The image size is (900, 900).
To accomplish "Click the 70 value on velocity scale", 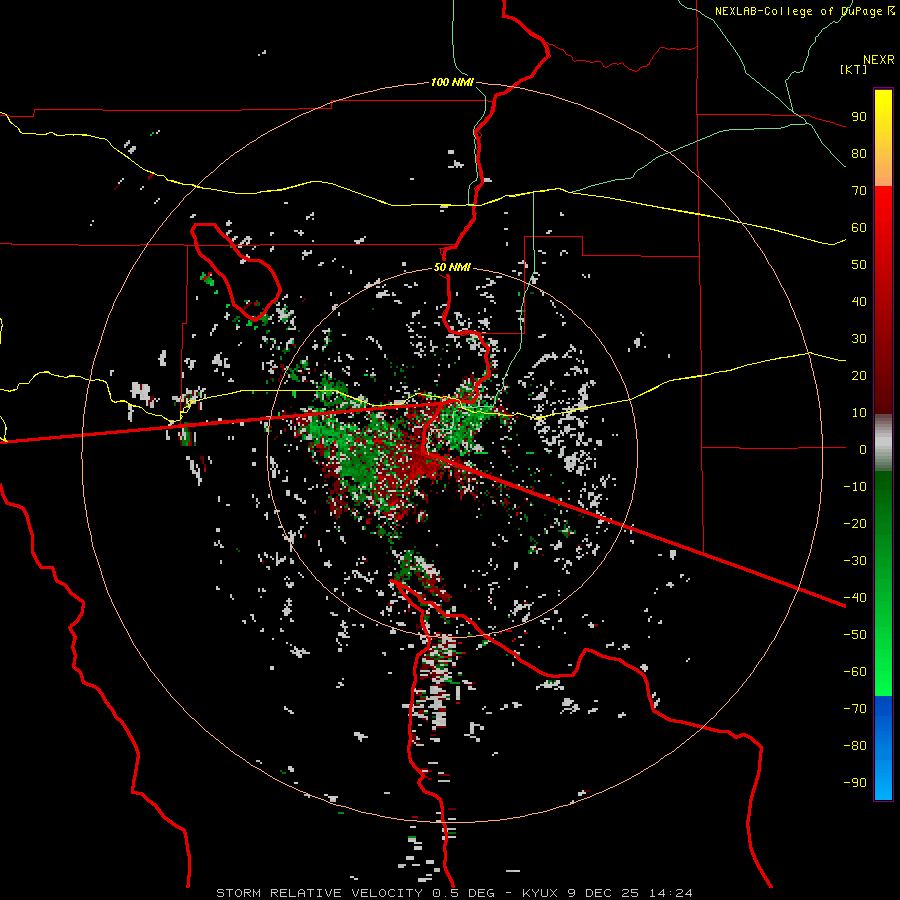I will (859, 191).
